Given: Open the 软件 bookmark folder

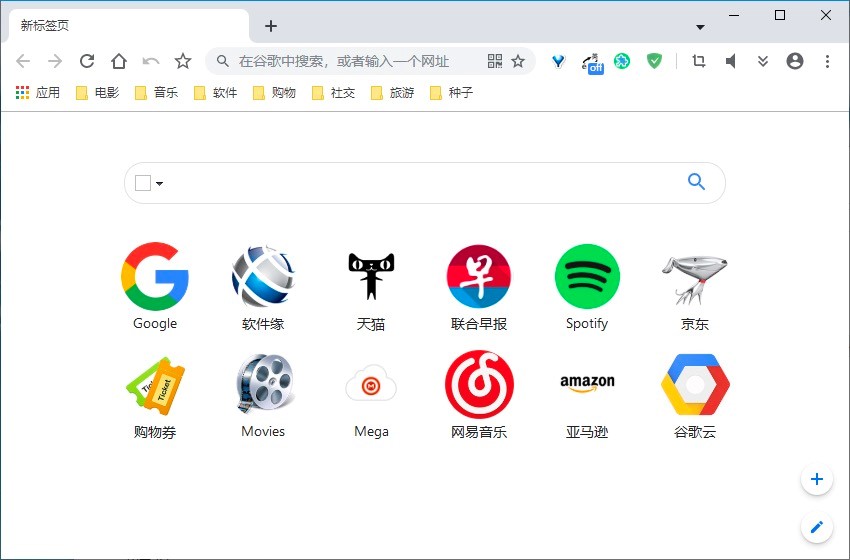Looking at the screenshot, I should tap(216, 93).
